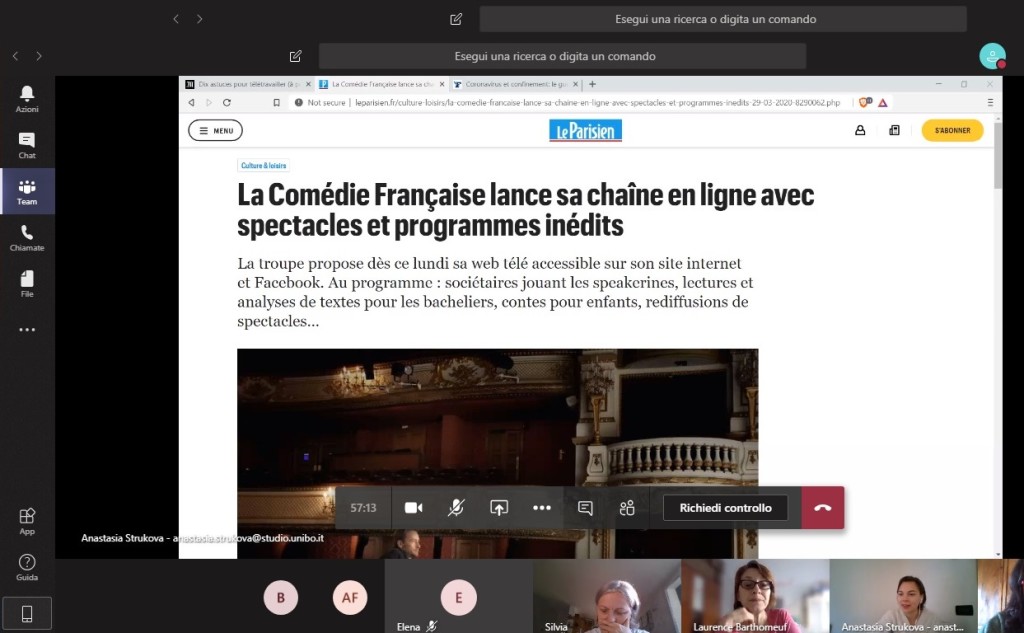Open the Le Parisien MENU button

216,131
